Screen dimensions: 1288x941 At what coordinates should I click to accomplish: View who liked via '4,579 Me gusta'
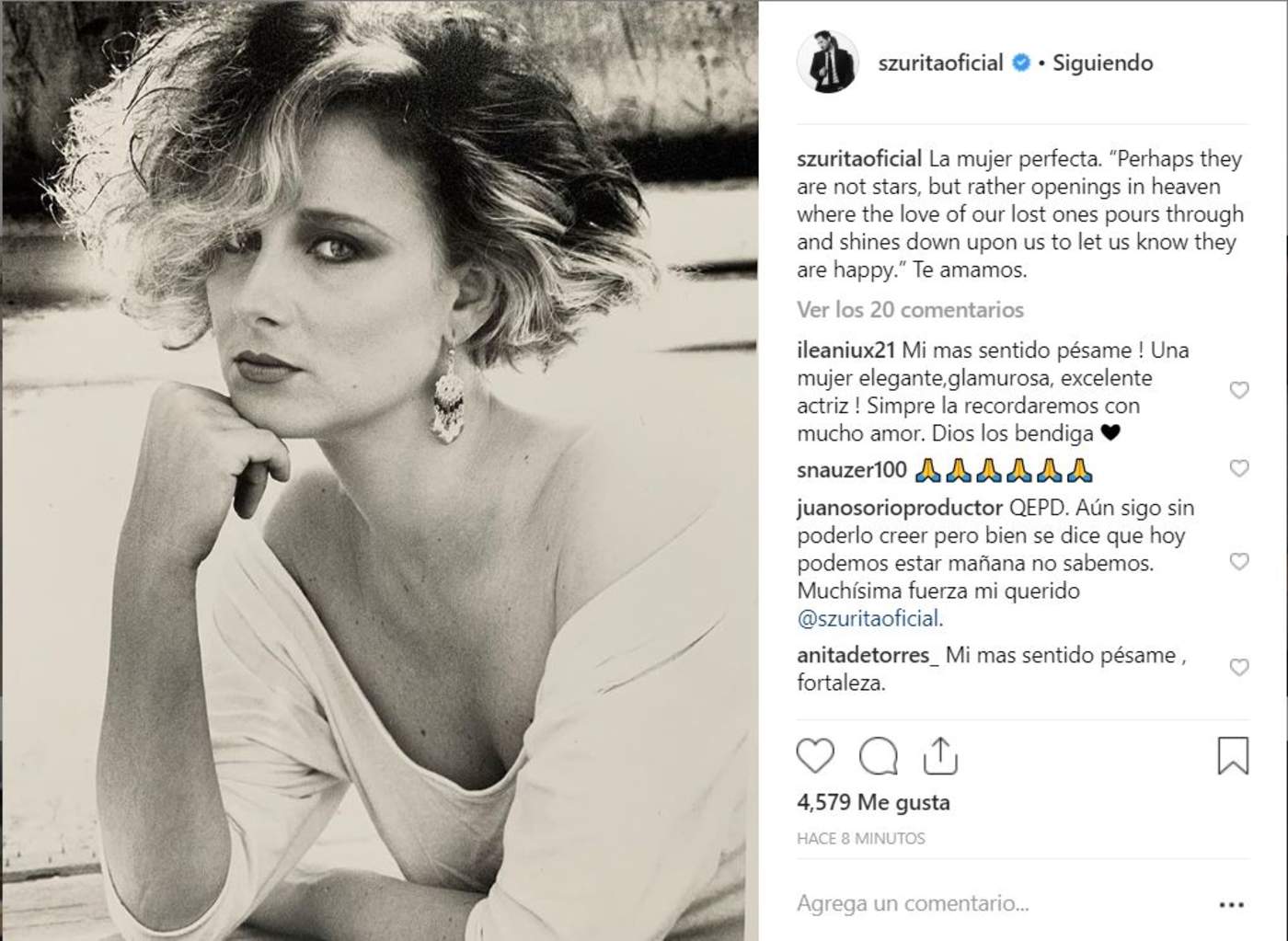tap(873, 802)
